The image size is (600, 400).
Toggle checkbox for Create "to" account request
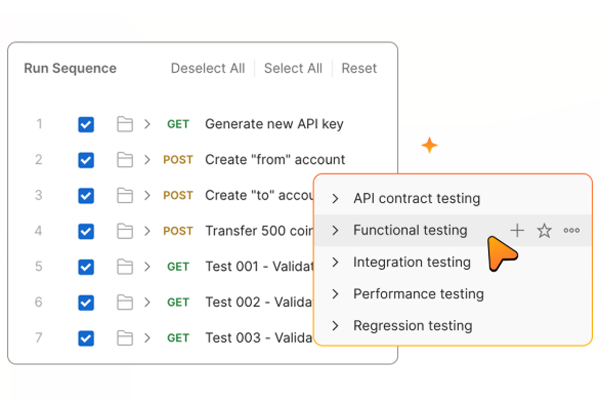tap(86, 196)
